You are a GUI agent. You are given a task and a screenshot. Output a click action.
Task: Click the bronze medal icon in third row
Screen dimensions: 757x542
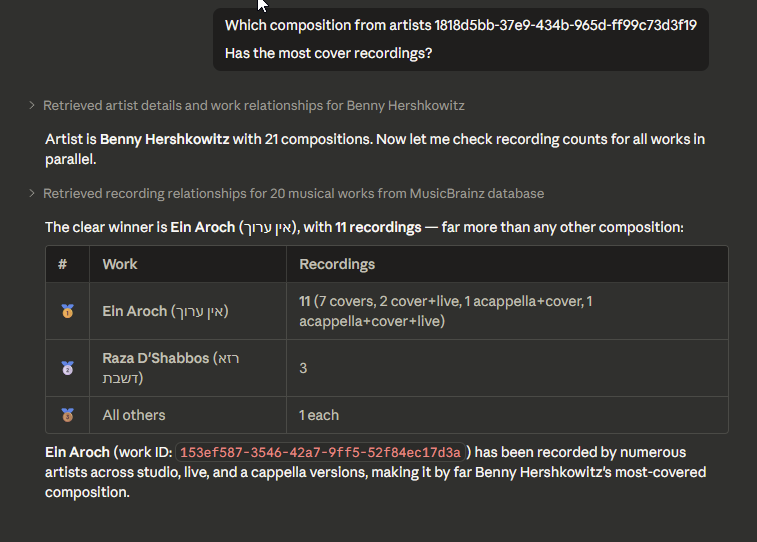pyautogui.click(x=67, y=414)
